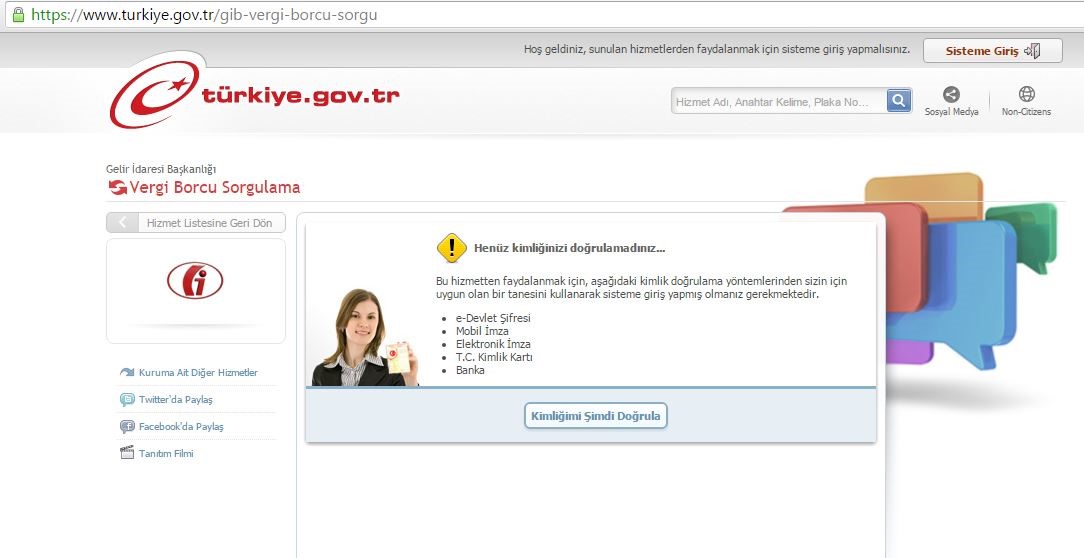Click the T.C. Kimlik Kartı list item
Screen dimensions: 1084x558
[x=494, y=357]
